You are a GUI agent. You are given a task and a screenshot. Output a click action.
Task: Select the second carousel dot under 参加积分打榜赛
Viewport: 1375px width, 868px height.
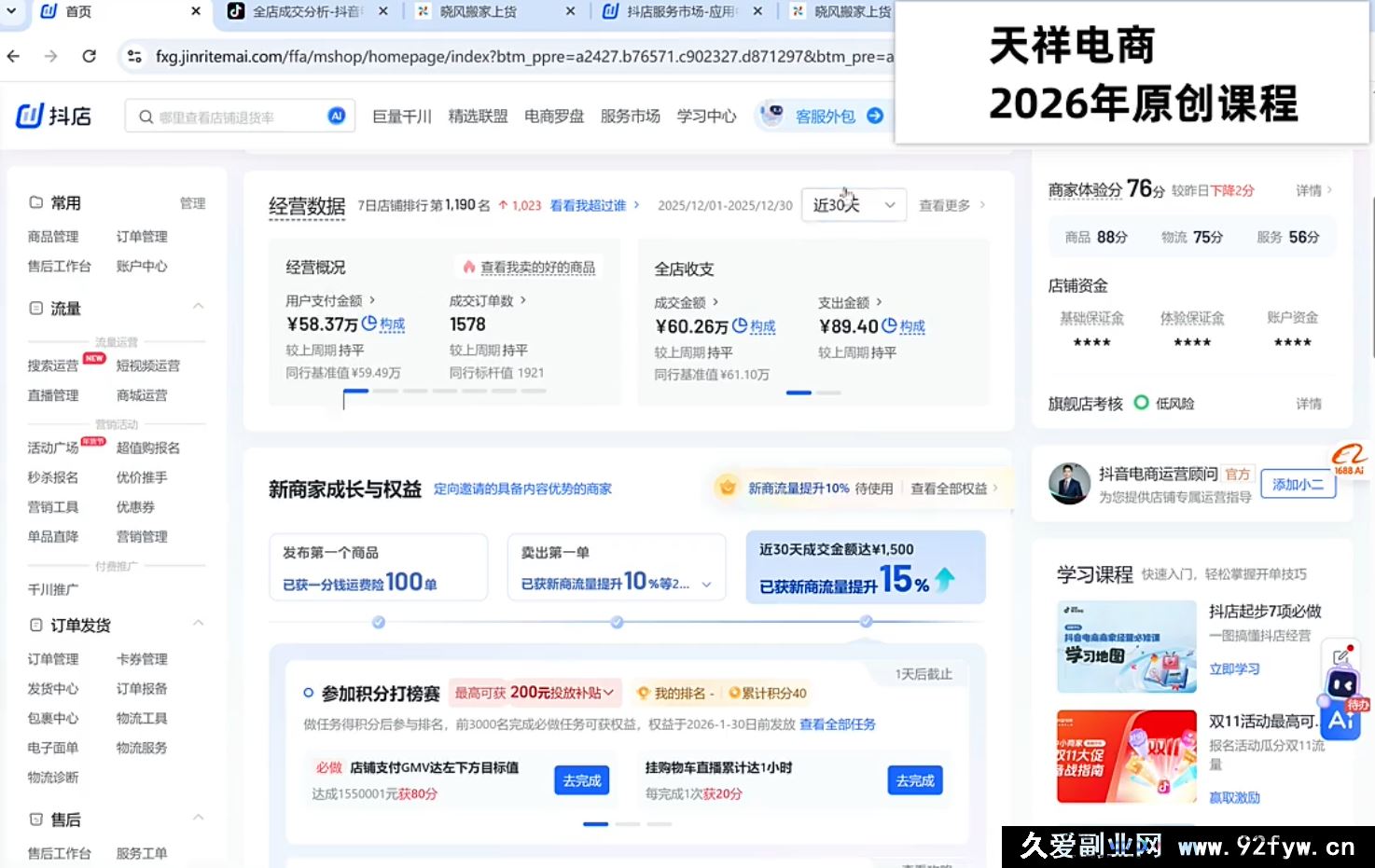(x=628, y=824)
